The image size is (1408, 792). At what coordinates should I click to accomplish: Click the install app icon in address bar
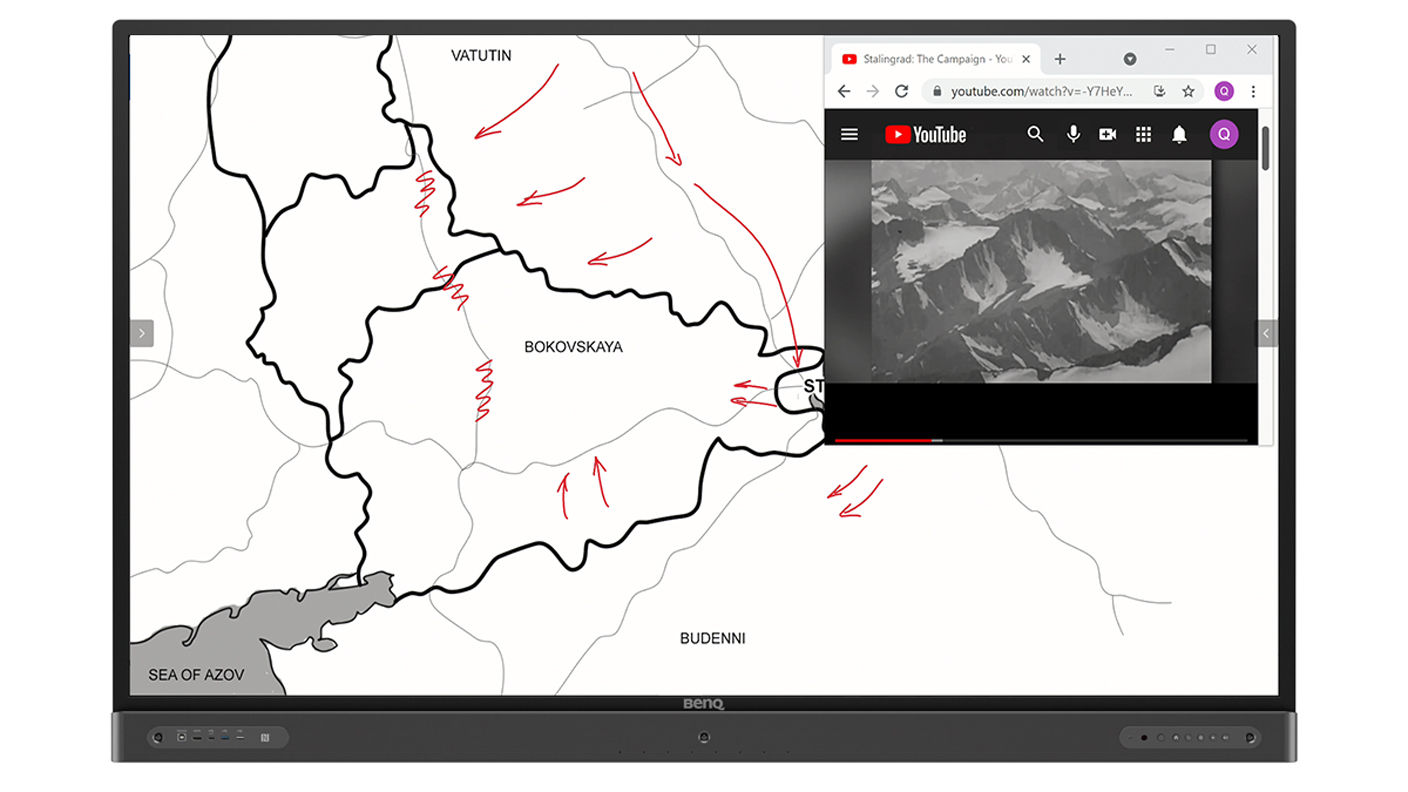pos(1159,91)
